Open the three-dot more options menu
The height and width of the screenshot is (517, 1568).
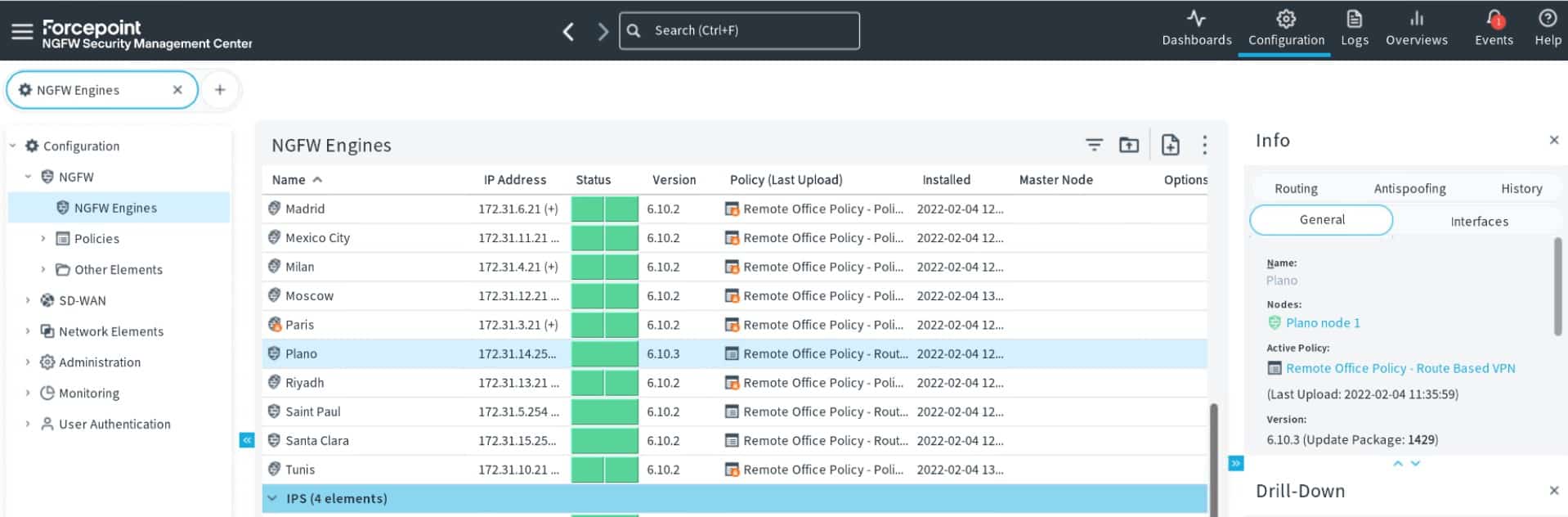point(1204,145)
